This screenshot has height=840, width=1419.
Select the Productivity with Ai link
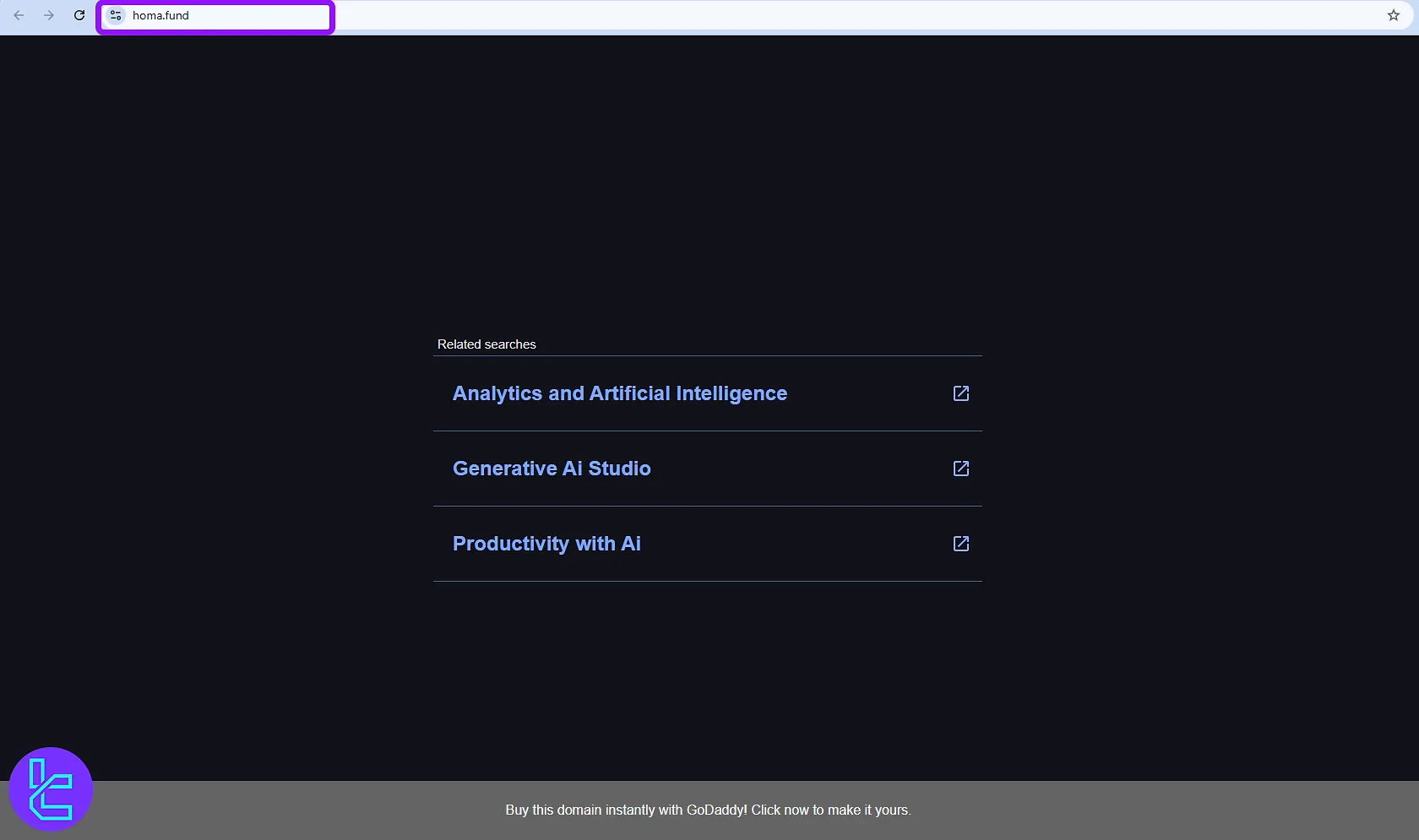pos(546,544)
